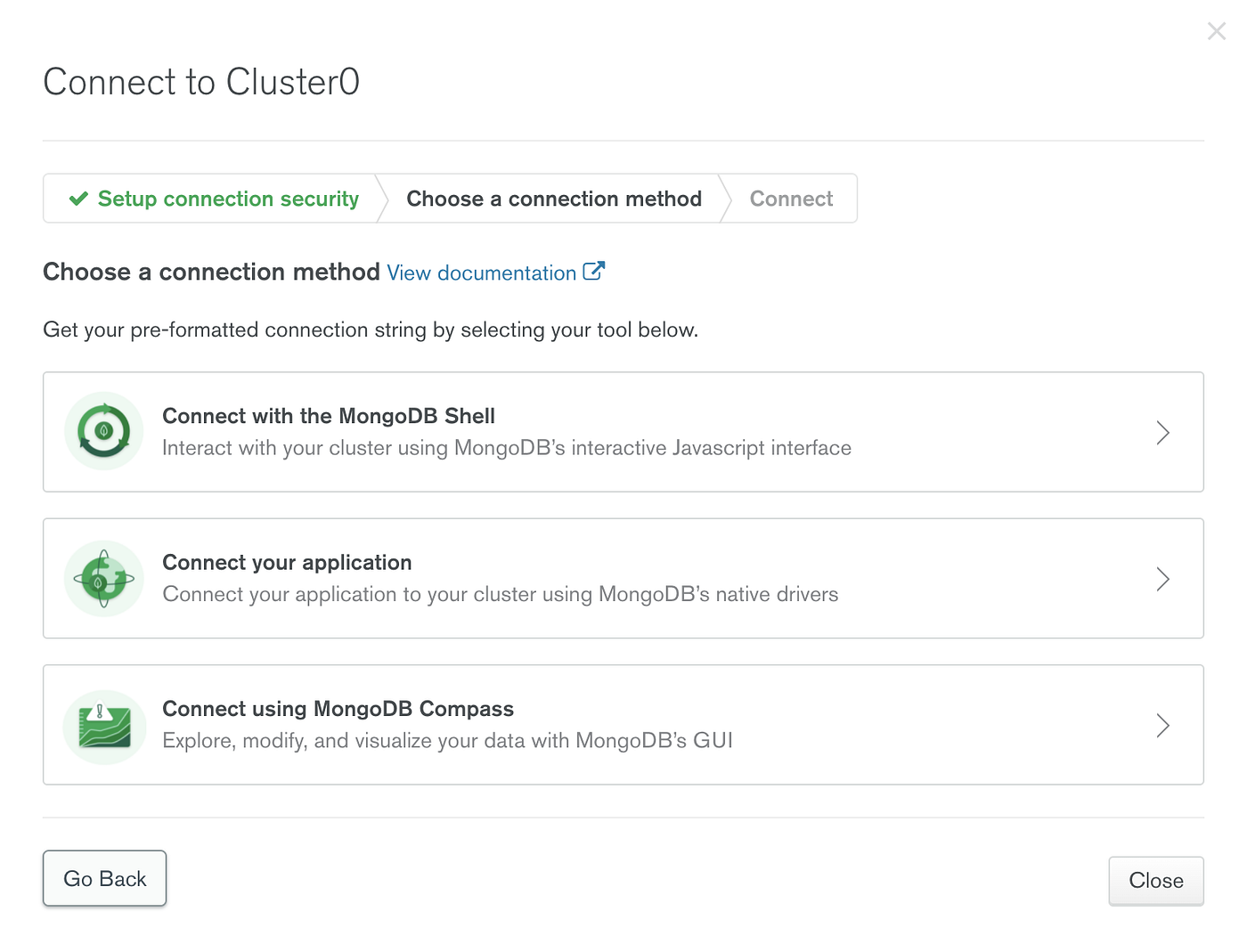Screen dimensions: 1247x952
Task: Expand the Connect your application row chevron
Action: [x=1162, y=579]
